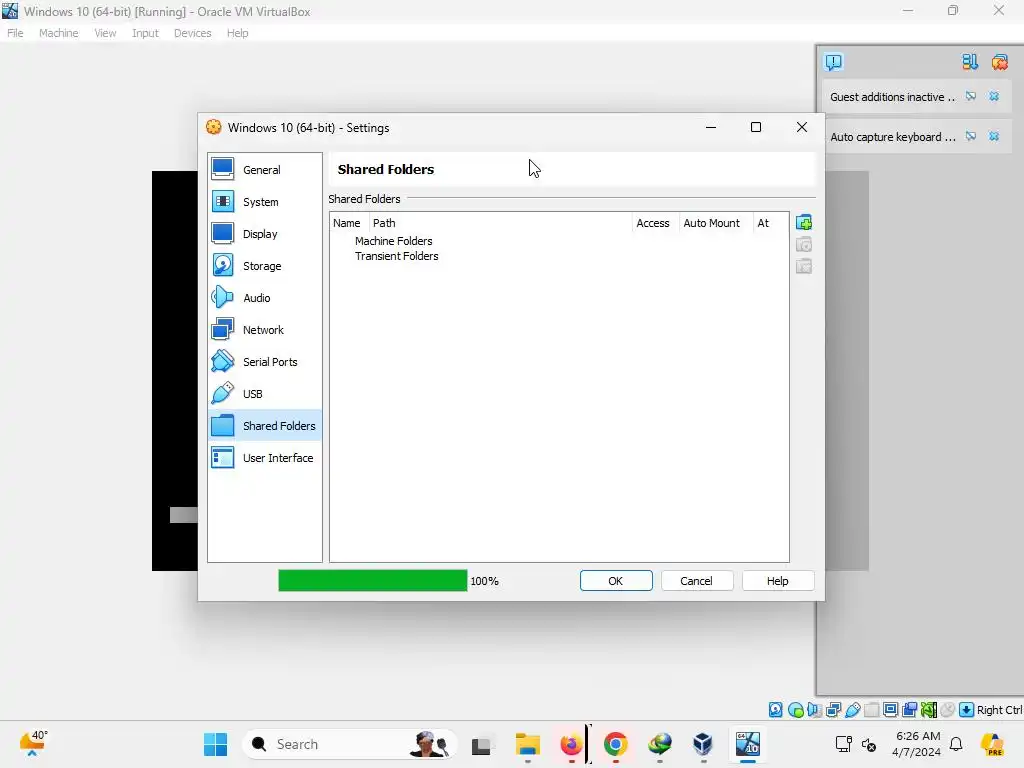Dismiss the Auto capture keyboard notification
The height and width of the screenshot is (768, 1024).
click(x=994, y=136)
